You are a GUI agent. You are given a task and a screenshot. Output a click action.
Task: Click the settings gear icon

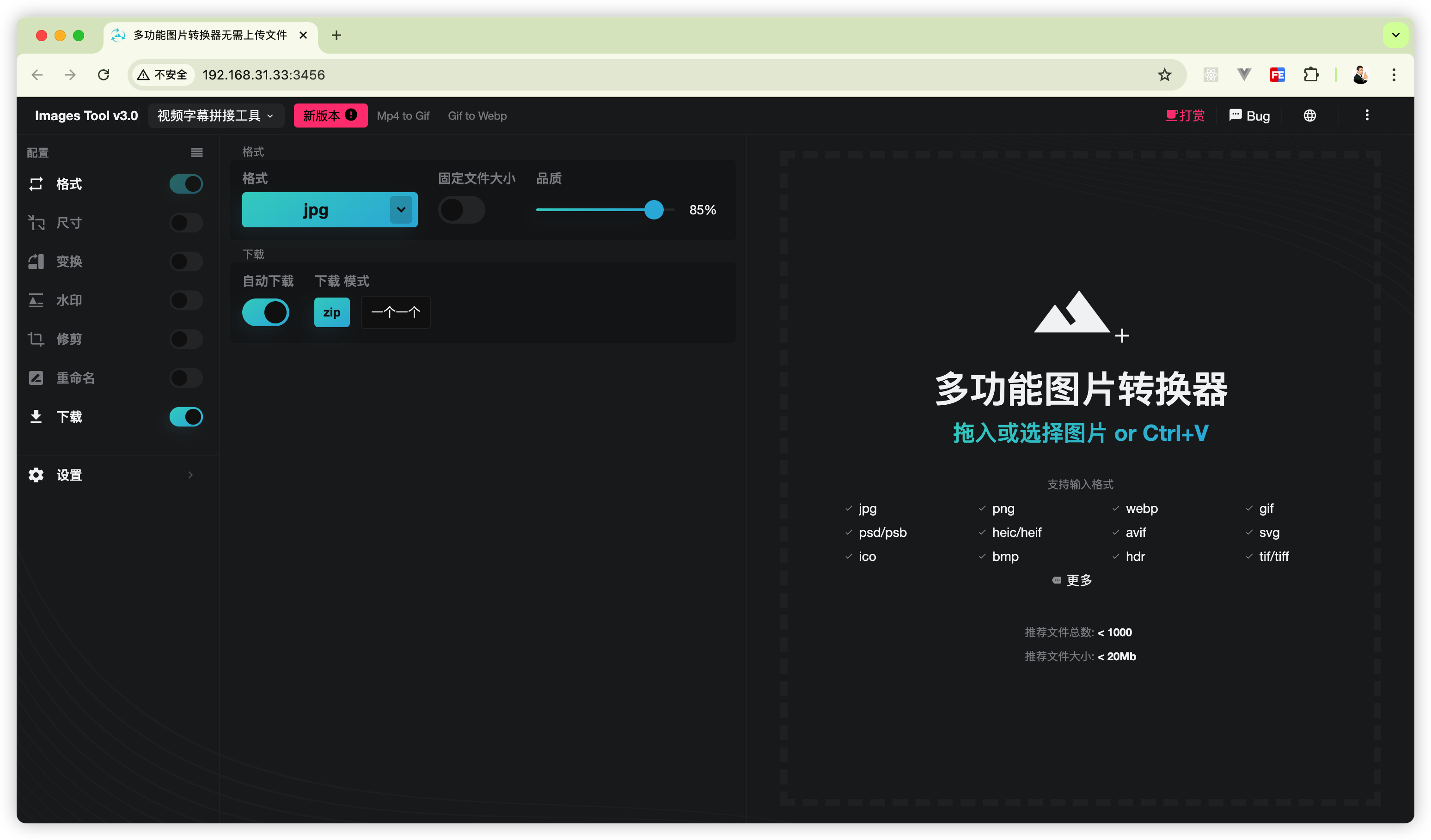[36, 475]
